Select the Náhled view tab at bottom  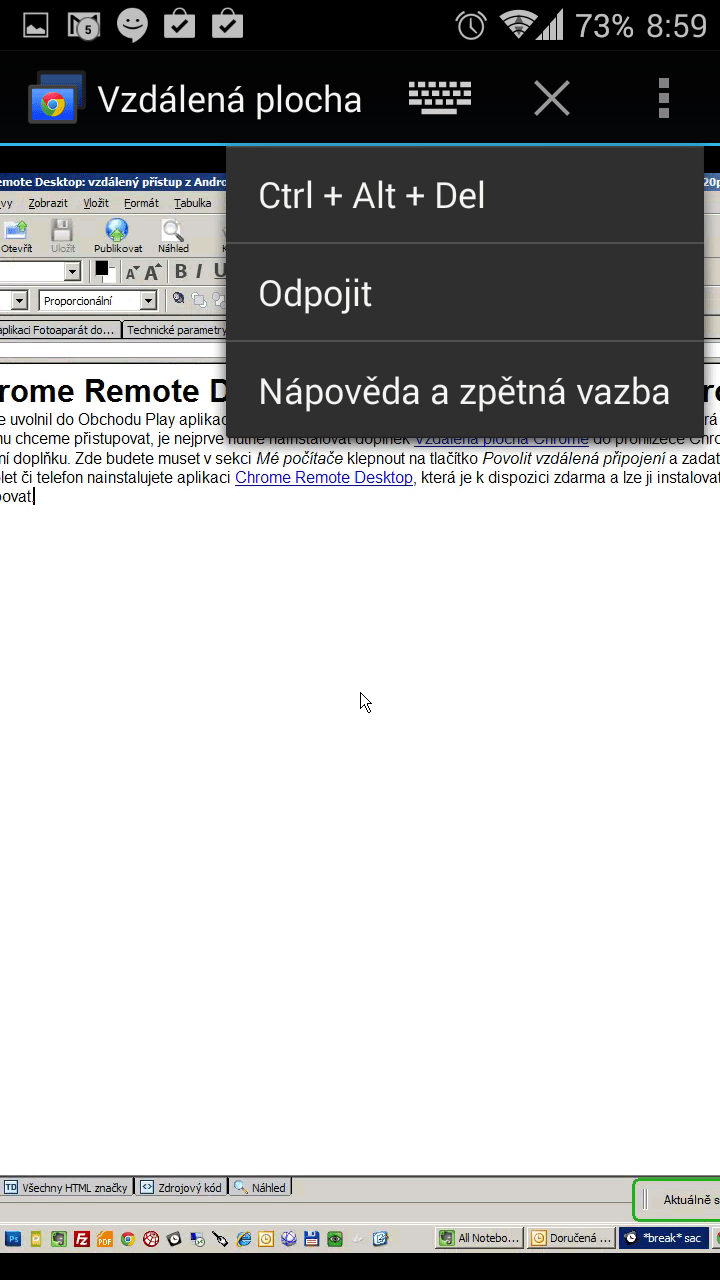tap(260, 1188)
